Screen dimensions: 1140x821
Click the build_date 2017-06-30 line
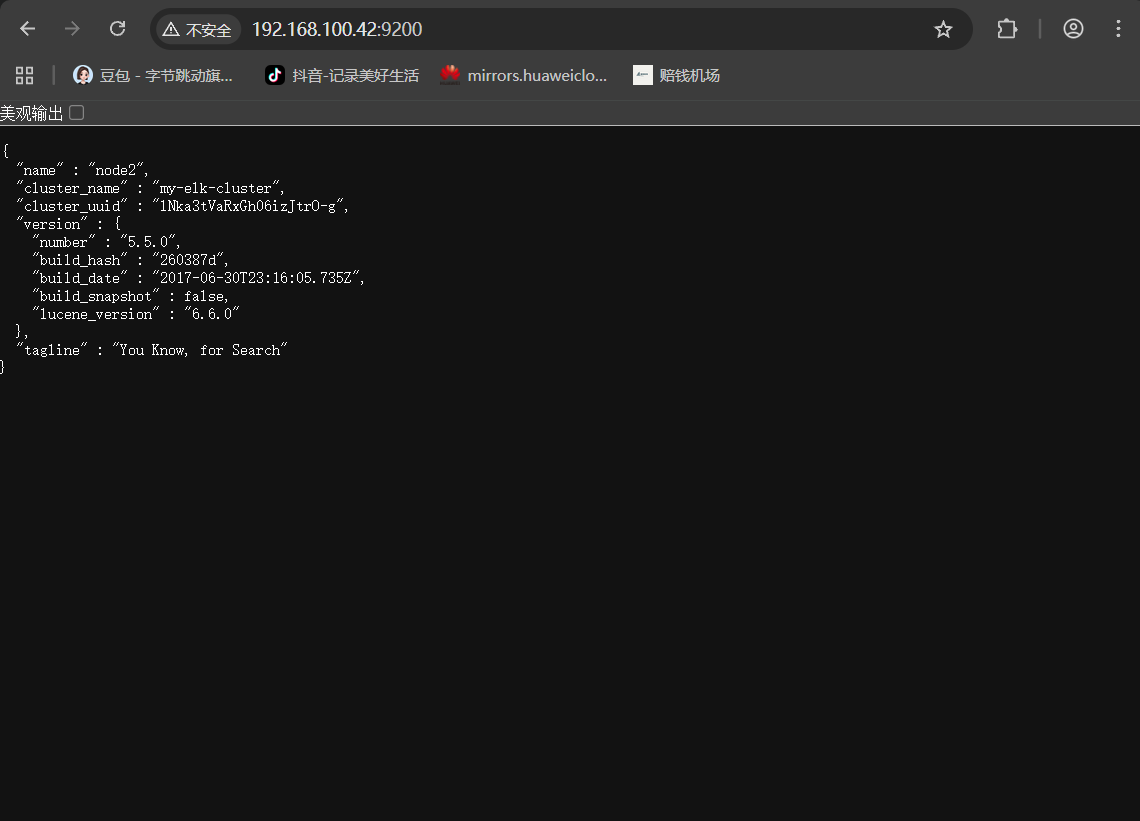(x=198, y=279)
